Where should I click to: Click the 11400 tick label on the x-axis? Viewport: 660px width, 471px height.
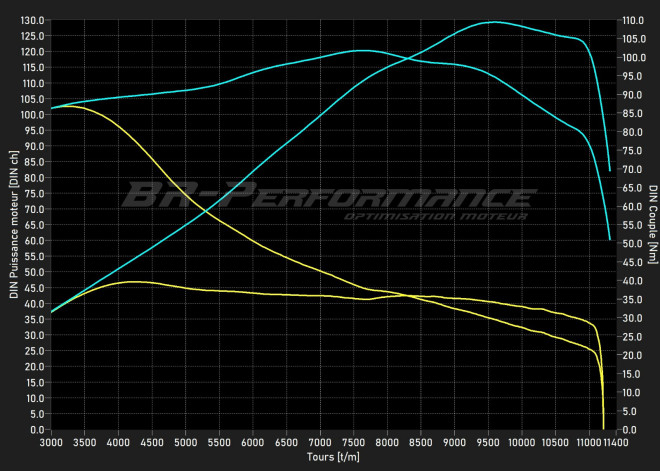614,441
